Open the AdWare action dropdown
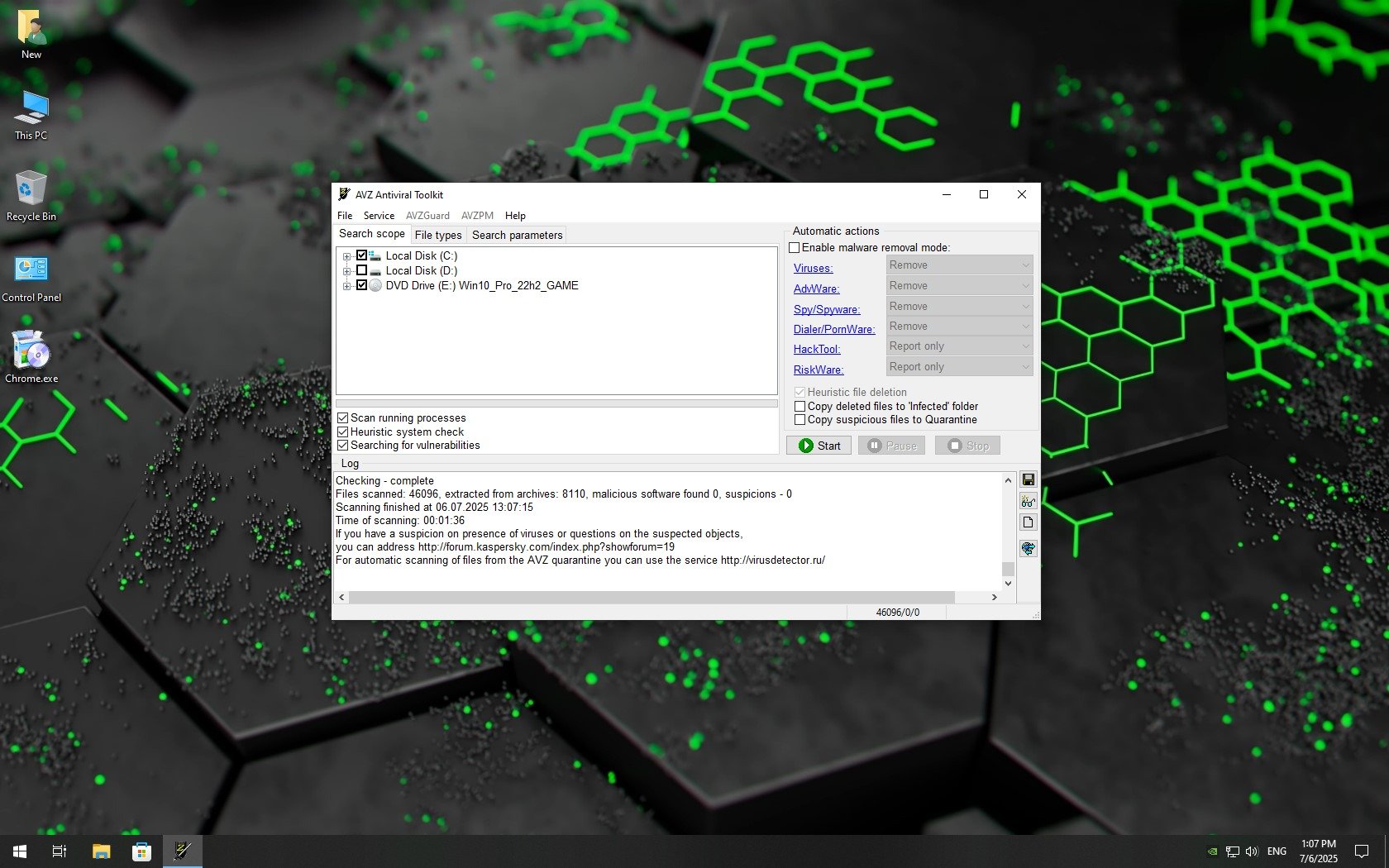Viewport: 1389px width, 868px height. point(960,286)
